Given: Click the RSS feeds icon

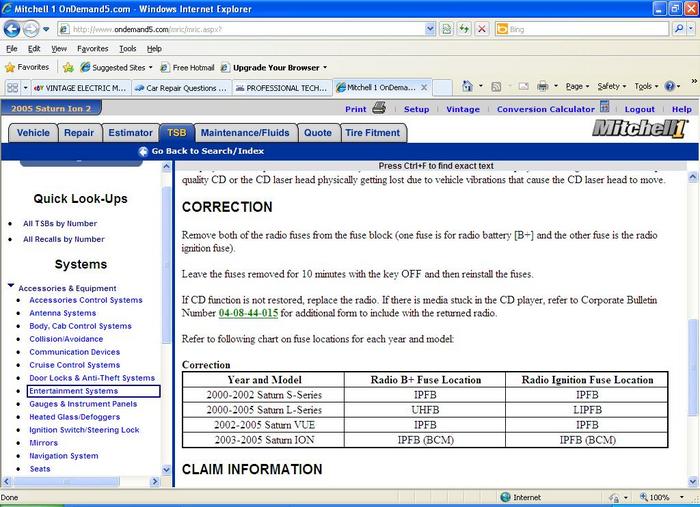Looking at the screenshot, I should click(x=496, y=87).
